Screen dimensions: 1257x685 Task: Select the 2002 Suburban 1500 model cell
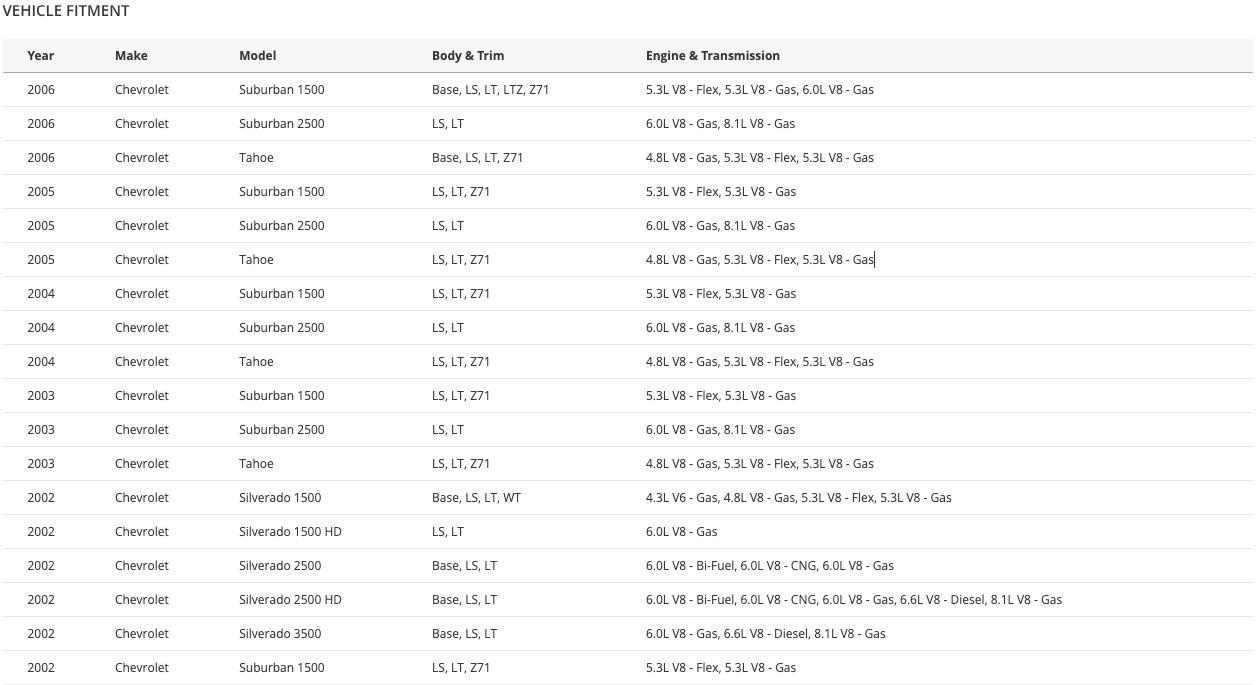(281, 668)
